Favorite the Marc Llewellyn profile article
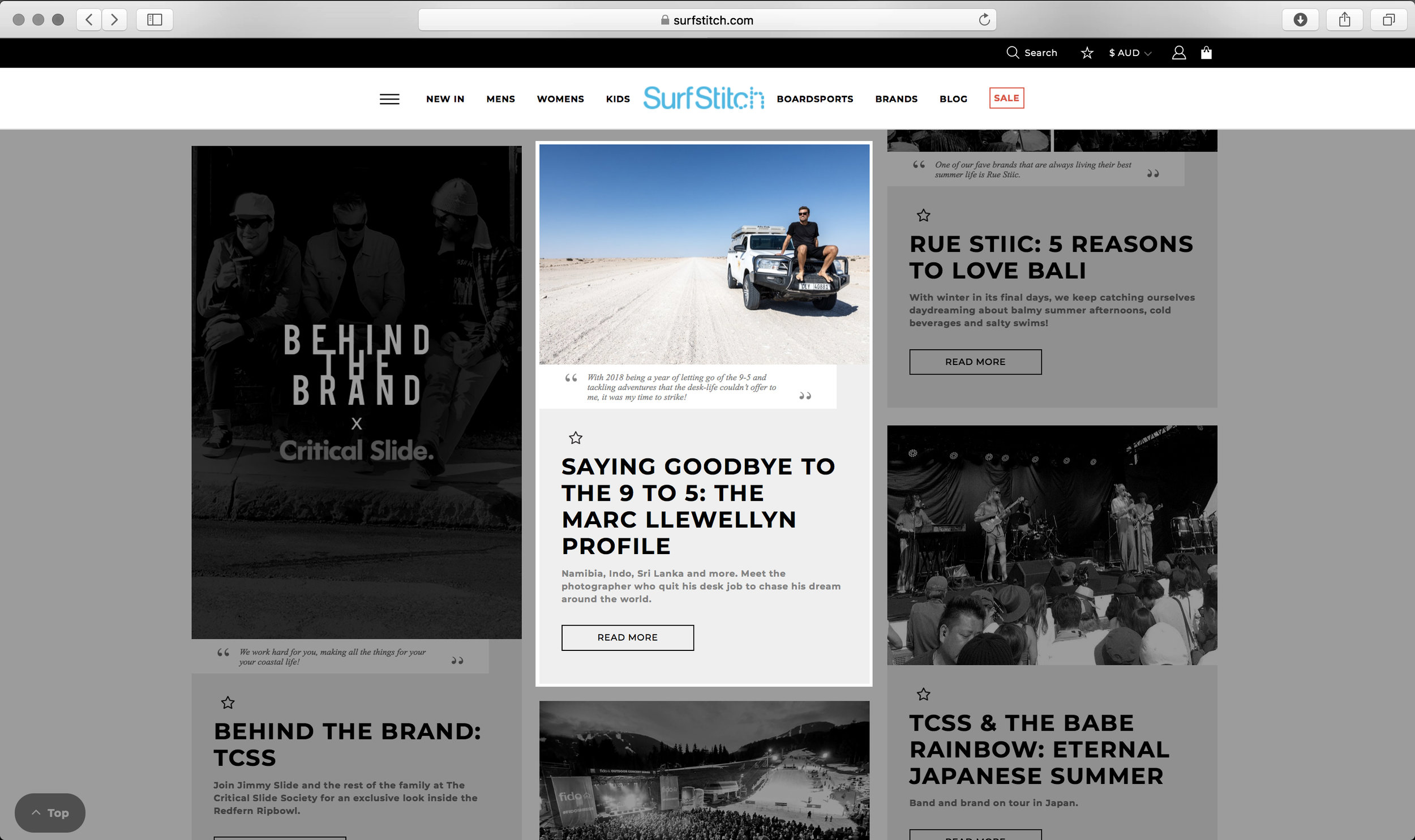The image size is (1415, 840). pos(576,438)
